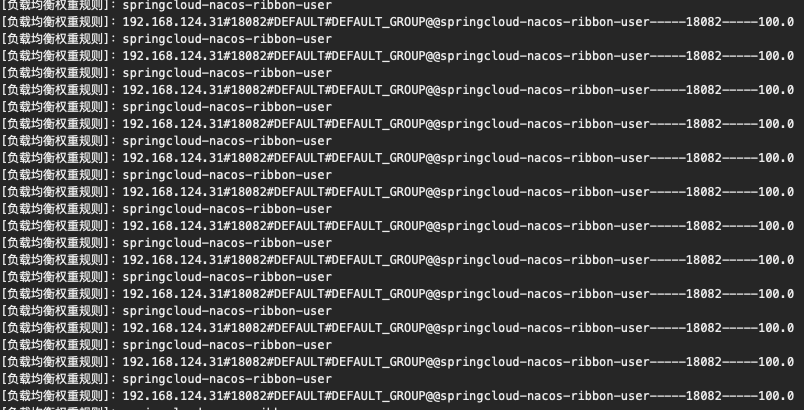804x410 pixels.
Task: Click second 18082 port value in topmost IP line
Action: tap(704, 22)
